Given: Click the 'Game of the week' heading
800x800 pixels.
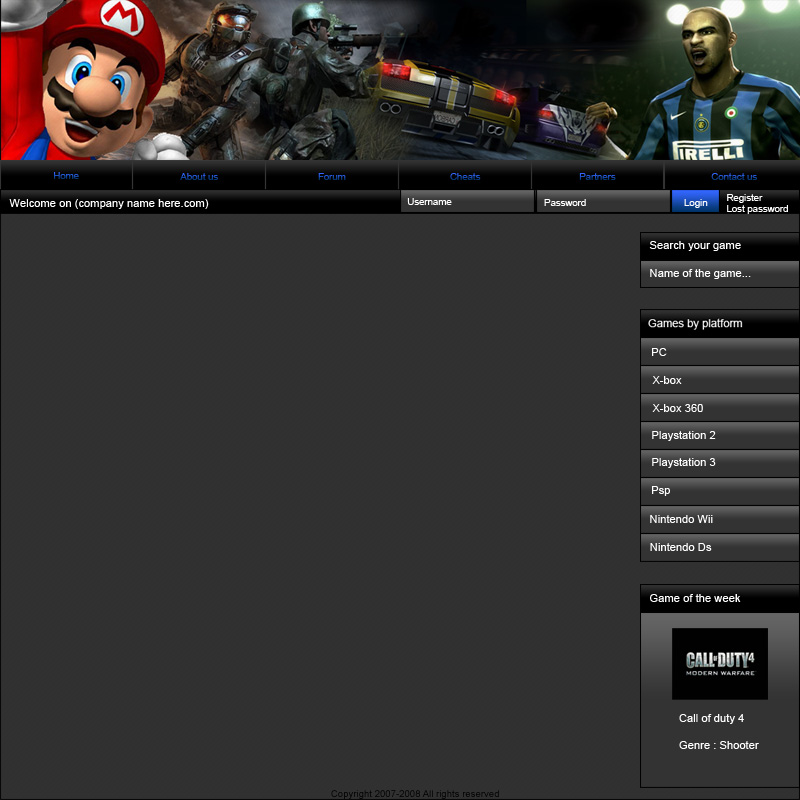Looking at the screenshot, I should (694, 598).
